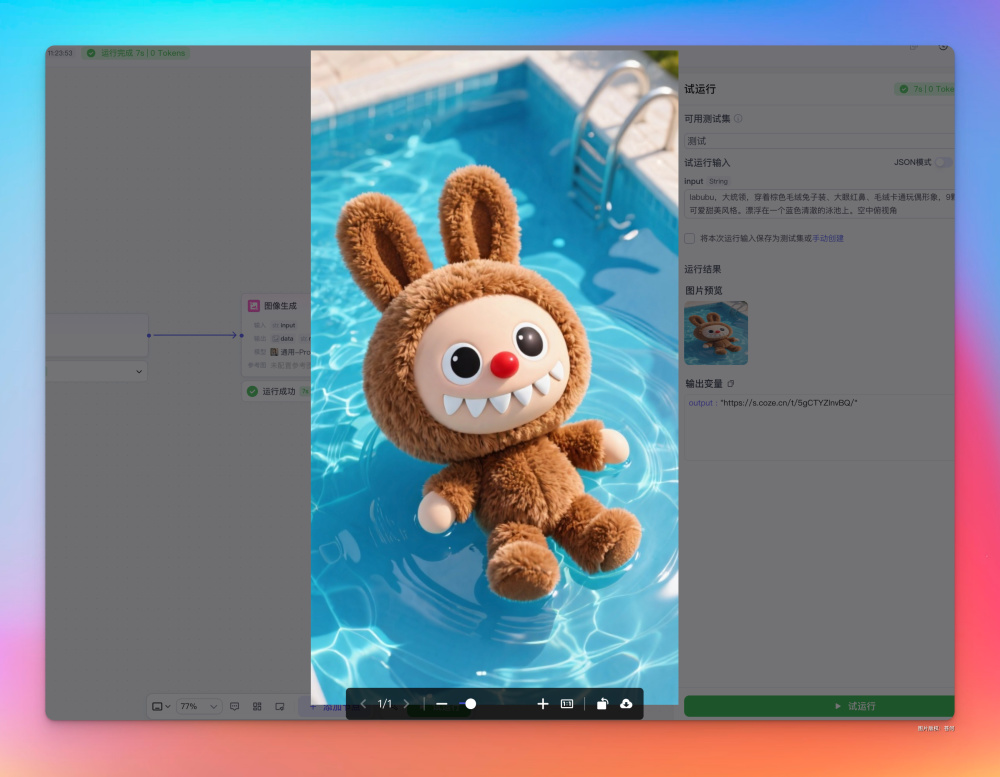
Task: Click the 试运行 panel heading
Action: click(700, 89)
